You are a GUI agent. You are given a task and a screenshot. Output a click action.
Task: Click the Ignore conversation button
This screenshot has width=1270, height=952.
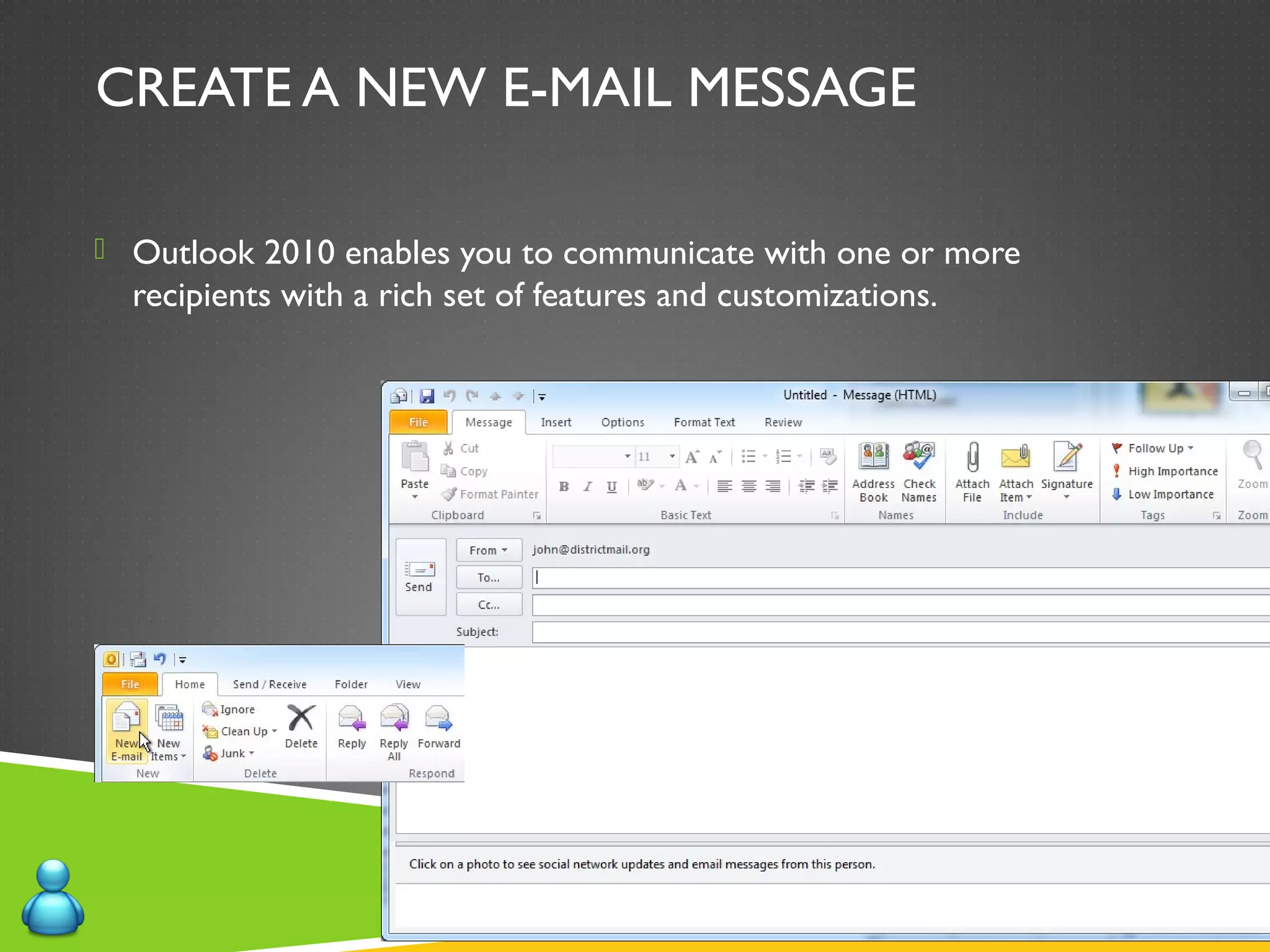(229, 710)
